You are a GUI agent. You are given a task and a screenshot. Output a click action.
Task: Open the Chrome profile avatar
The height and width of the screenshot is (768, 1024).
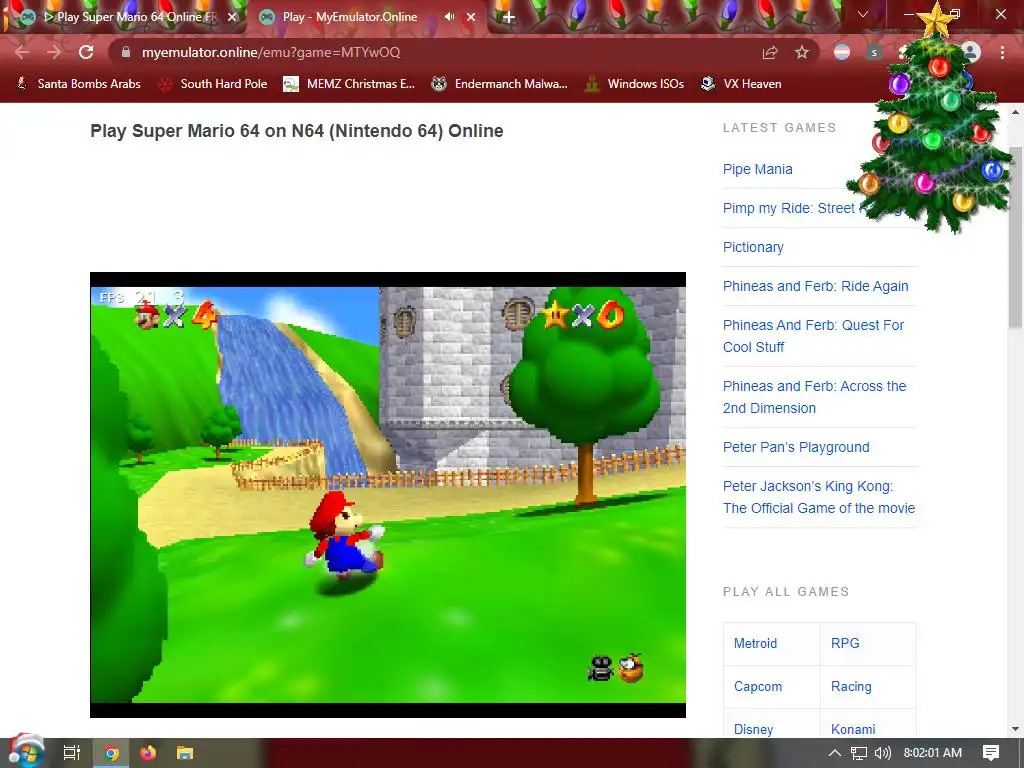pyautogui.click(x=971, y=52)
